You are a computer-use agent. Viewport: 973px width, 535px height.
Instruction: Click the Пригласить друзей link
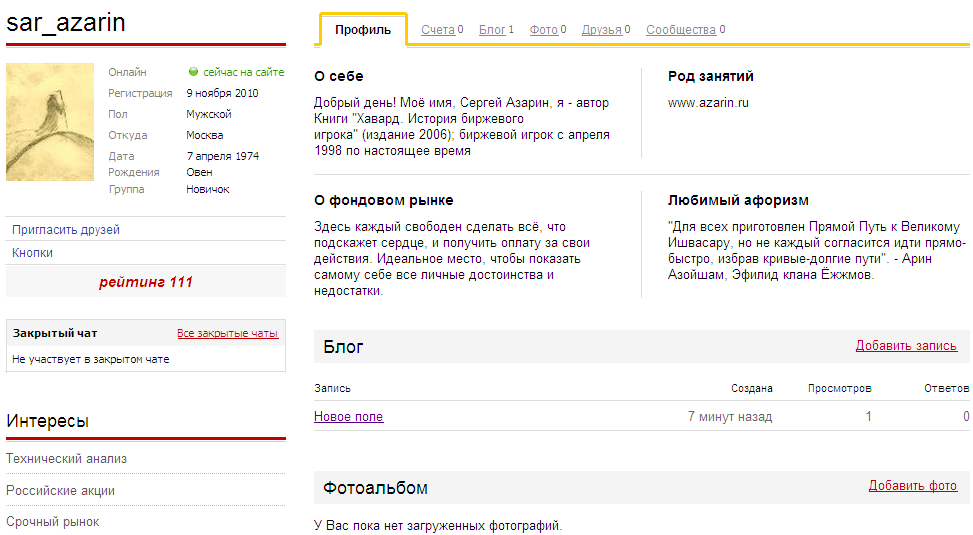click(x=66, y=230)
